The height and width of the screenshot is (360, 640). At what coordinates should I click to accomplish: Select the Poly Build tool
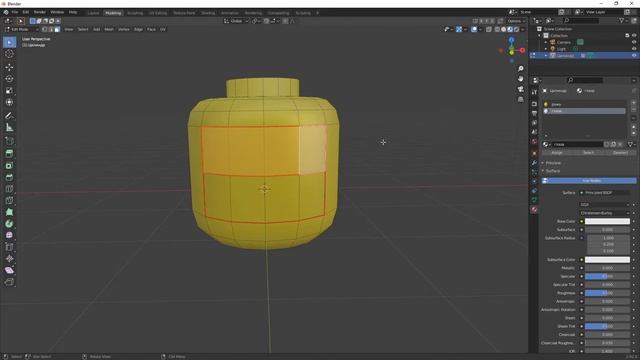pos(9,212)
